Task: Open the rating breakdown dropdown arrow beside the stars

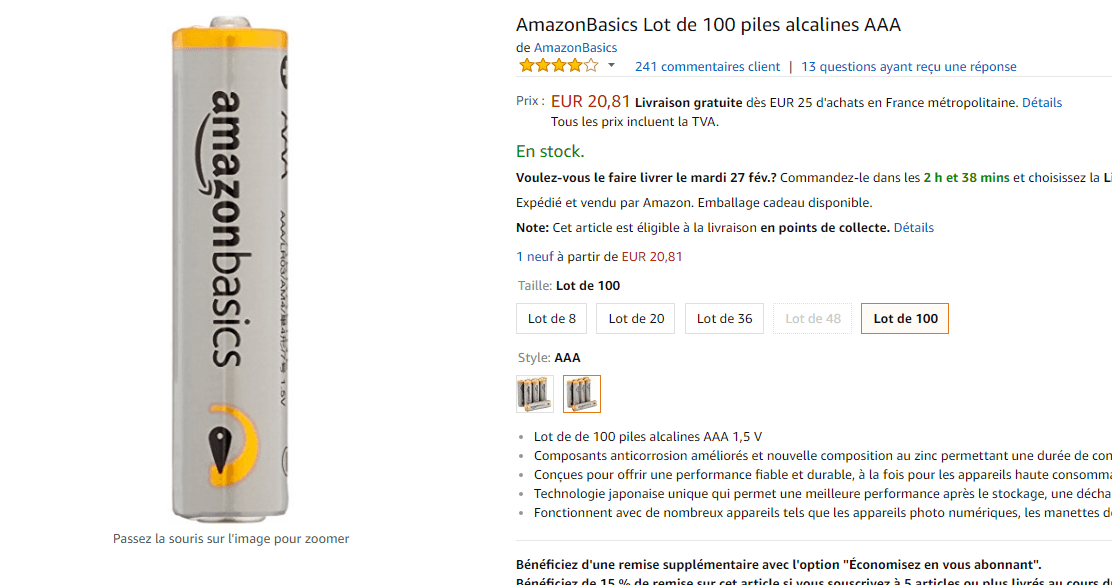Action: coord(610,65)
